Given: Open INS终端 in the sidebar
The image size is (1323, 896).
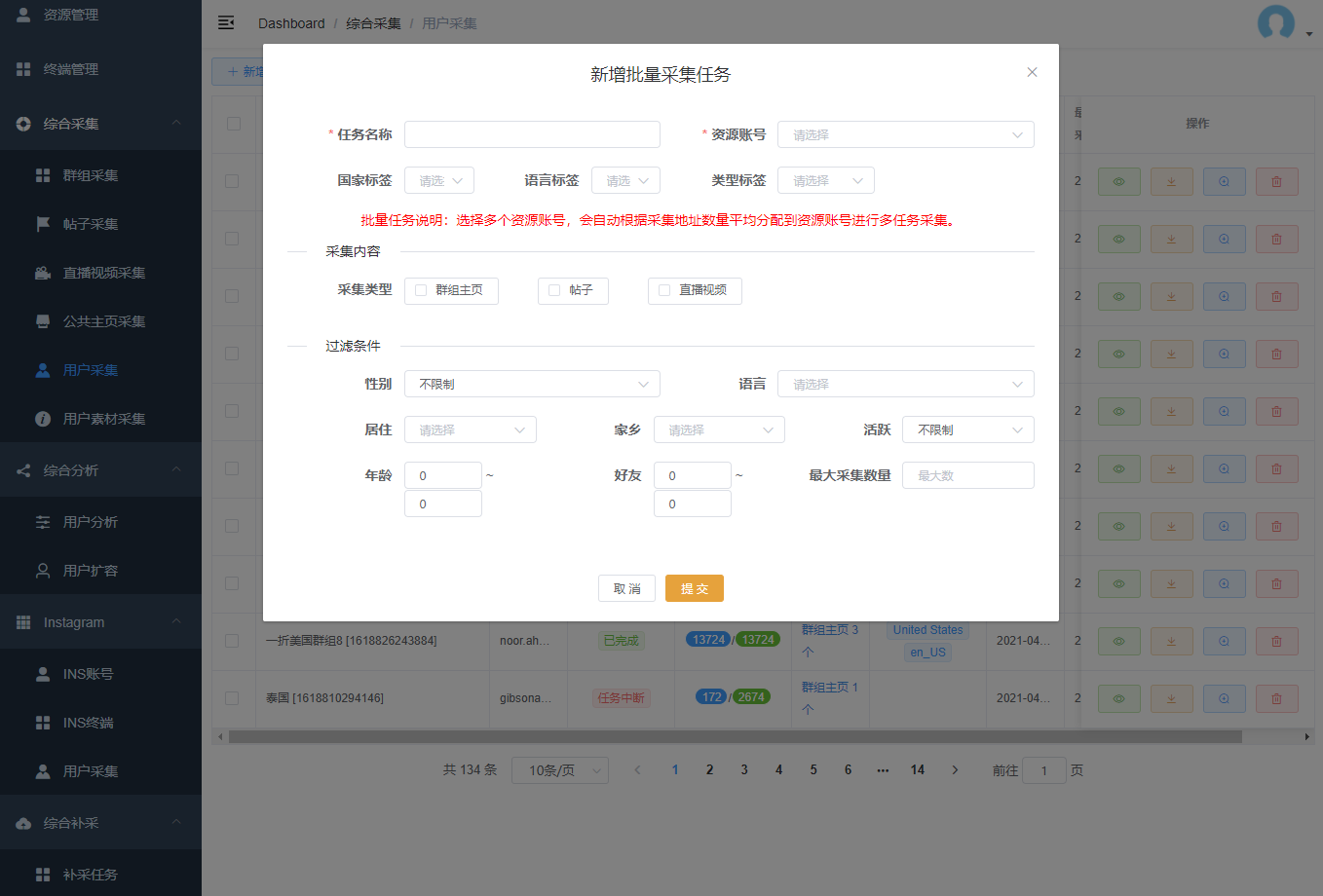Looking at the screenshot, I should (100, 723).
